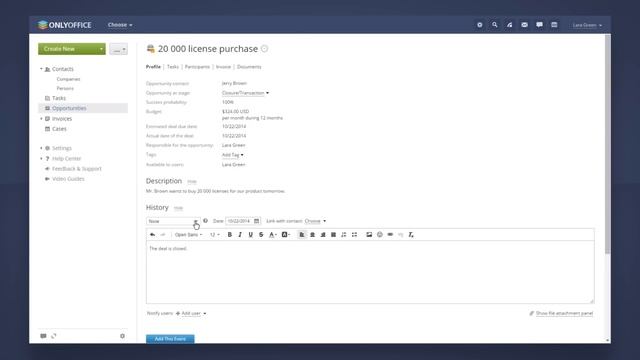Open the Lara Green user menu
Image resolution: width=640 pixels, height=360 pixels.
[587, 25]
